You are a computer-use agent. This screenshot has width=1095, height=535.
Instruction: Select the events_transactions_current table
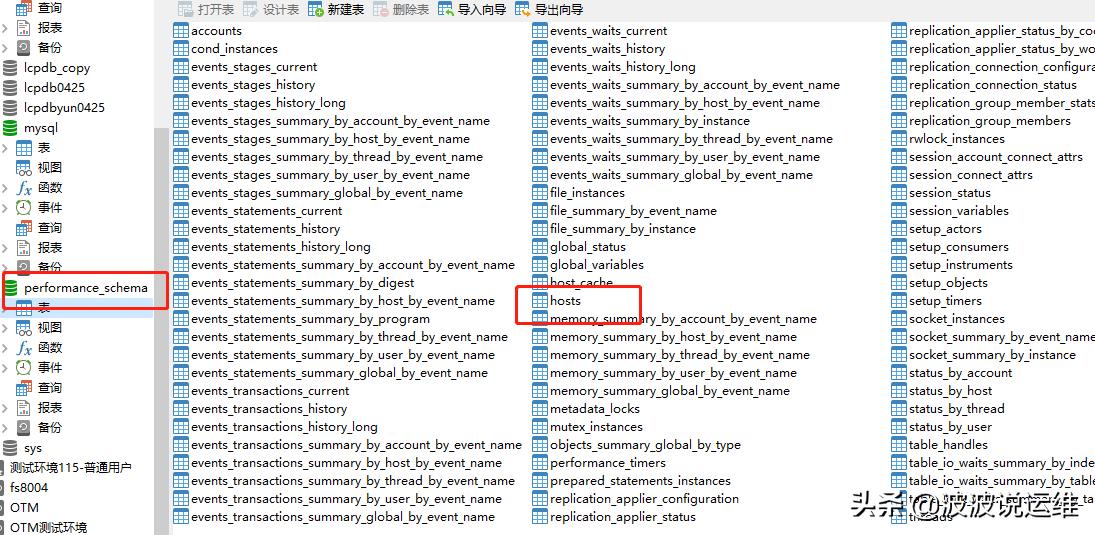coord(270,390)
